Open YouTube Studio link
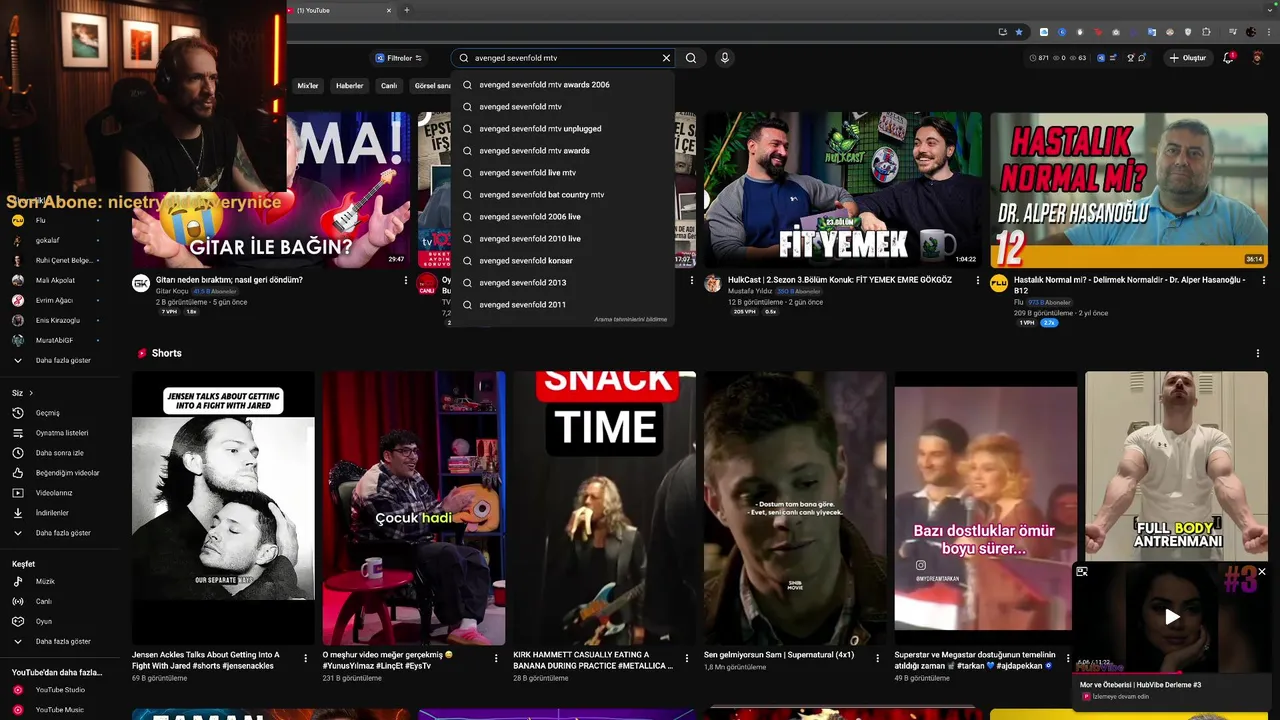This screenshot has height=720, width=1280. point(60,690)
